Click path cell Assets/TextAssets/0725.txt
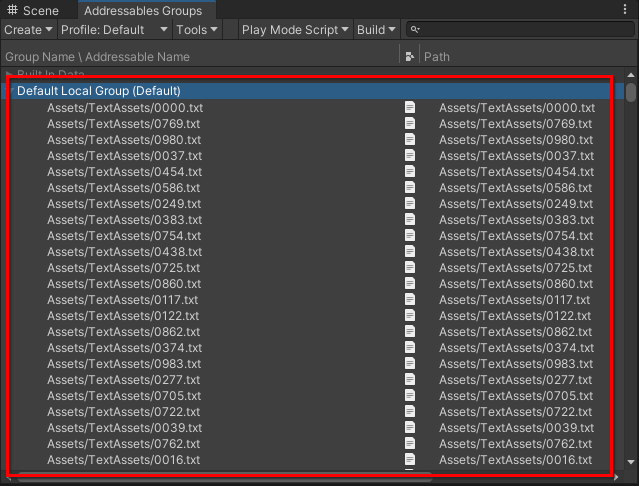This screenshot has width=639, height=486. [x=516, y=268]
